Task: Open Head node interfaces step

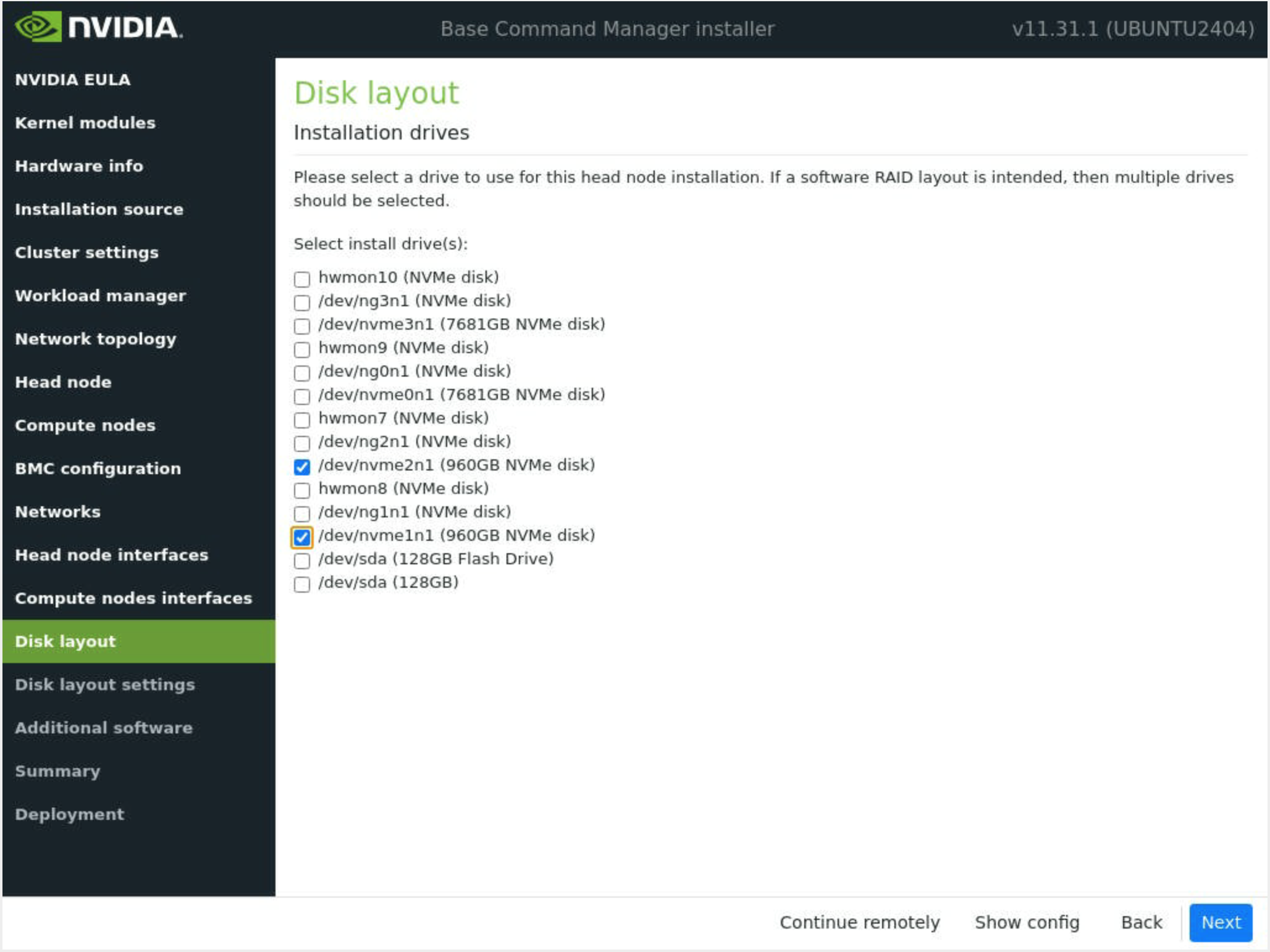Action: coord(111,555)
